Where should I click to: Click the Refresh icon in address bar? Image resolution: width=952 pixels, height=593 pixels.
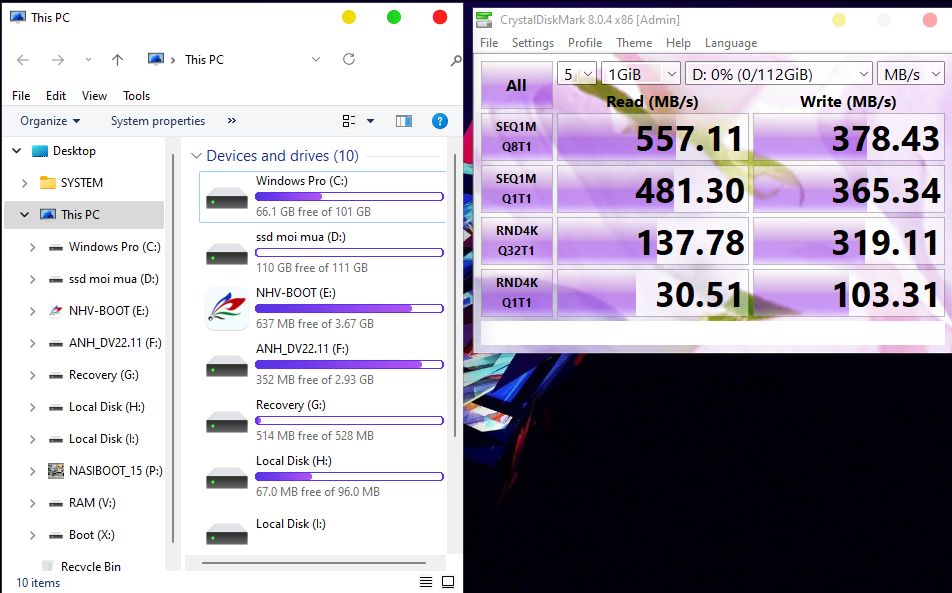click(349, 60)
